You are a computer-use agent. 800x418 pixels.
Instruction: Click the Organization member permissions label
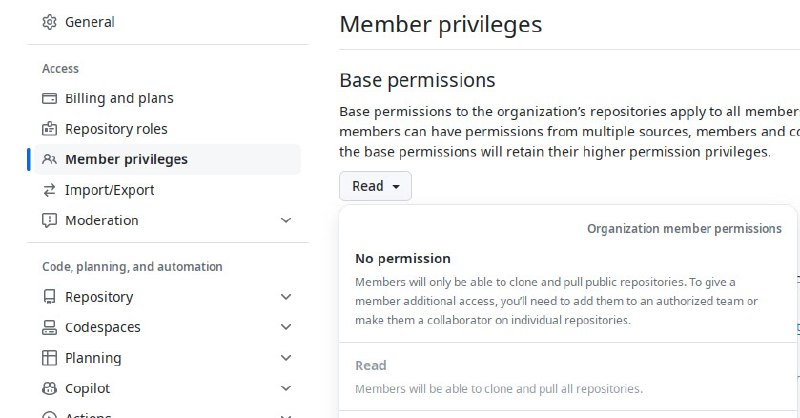tap(684, 229)
